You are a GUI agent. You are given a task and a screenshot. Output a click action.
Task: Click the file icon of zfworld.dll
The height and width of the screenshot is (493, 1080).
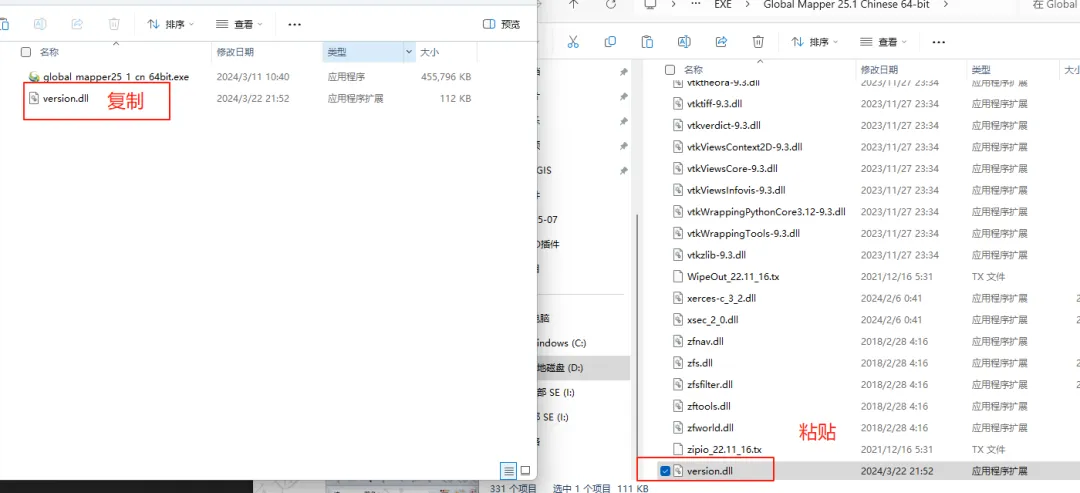click(678, 428)
